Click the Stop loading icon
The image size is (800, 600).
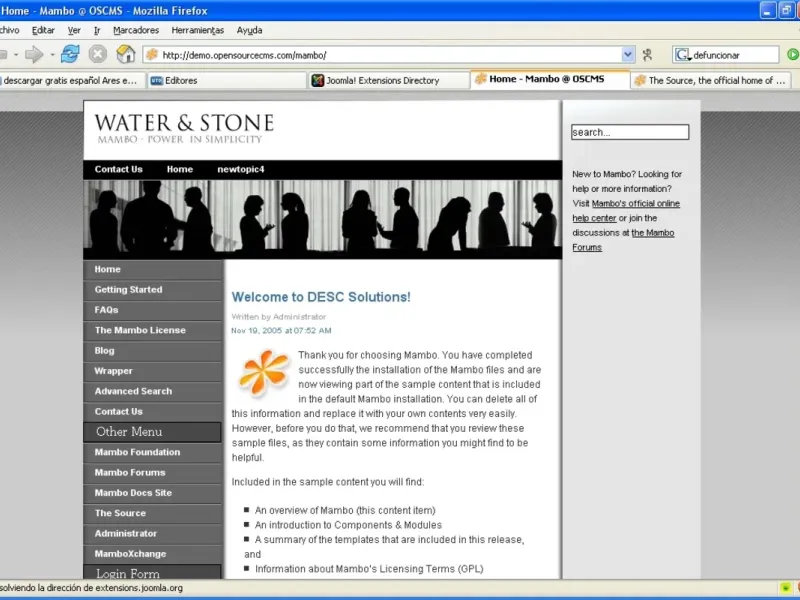[97, 54]
